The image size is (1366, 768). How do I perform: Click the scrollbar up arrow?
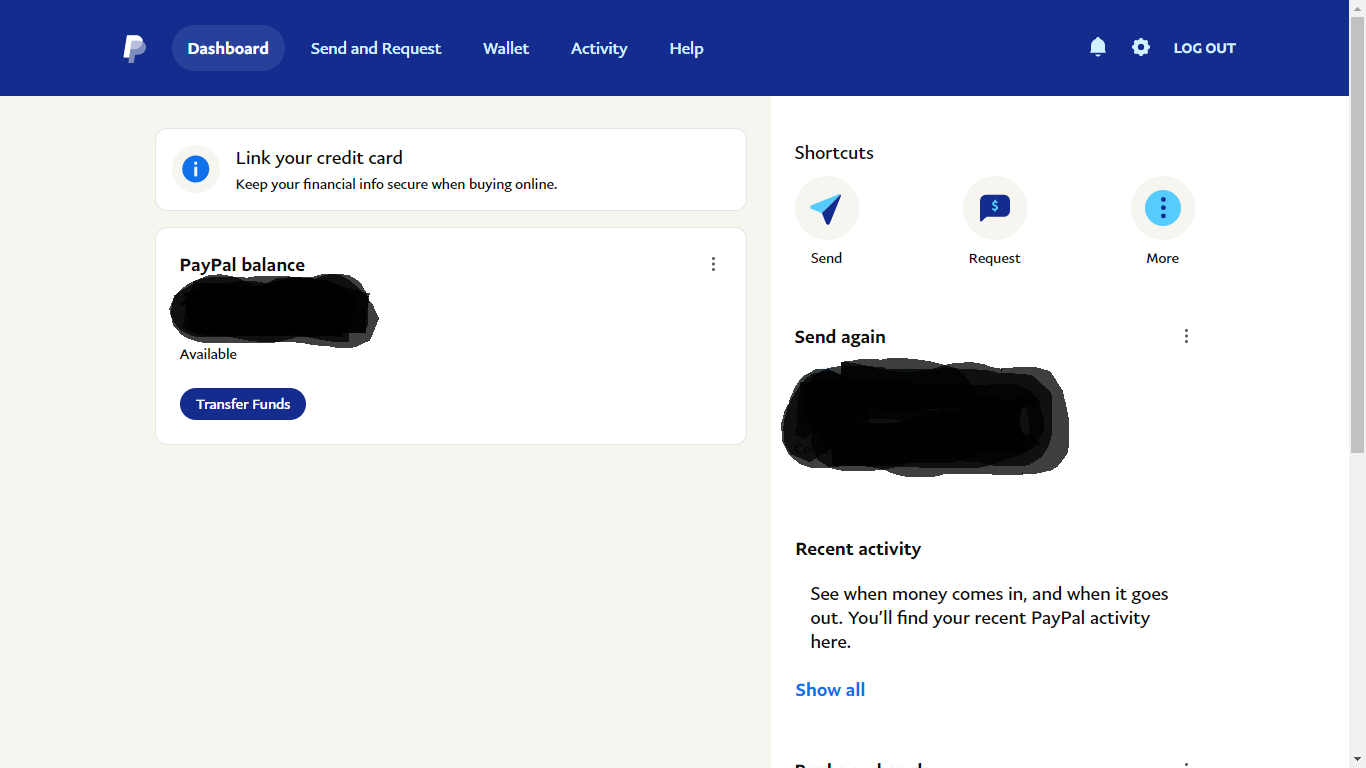(1357, 7)
